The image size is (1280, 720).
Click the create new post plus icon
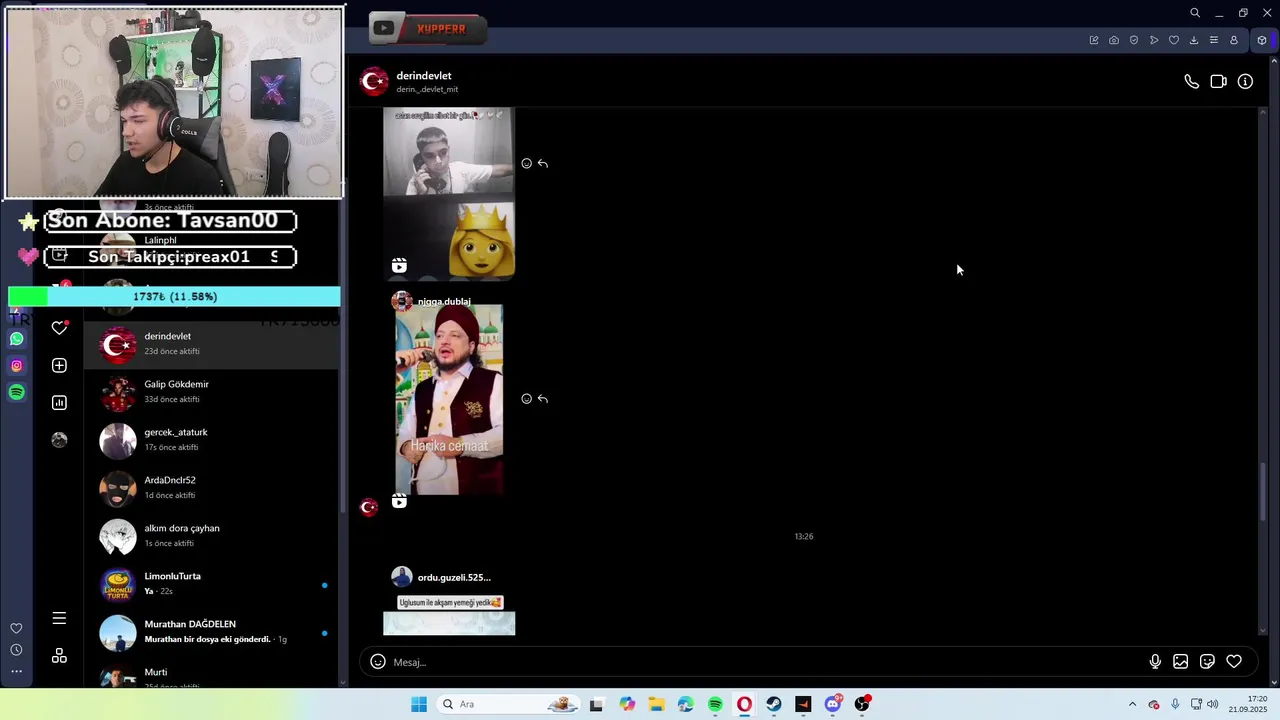(59, 366)
